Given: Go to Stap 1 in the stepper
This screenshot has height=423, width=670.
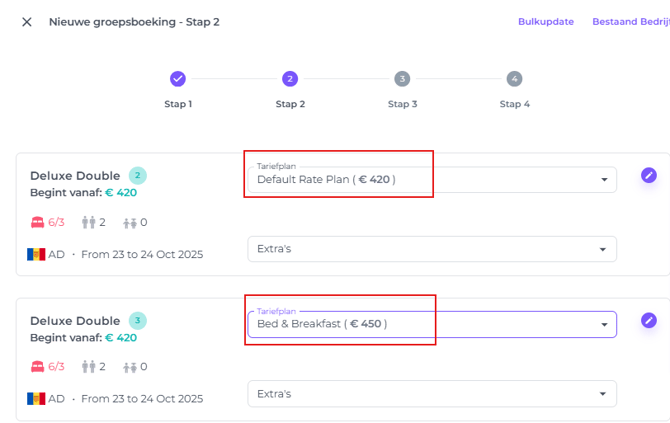Looking at the screenshot, I should click(178, 79).
